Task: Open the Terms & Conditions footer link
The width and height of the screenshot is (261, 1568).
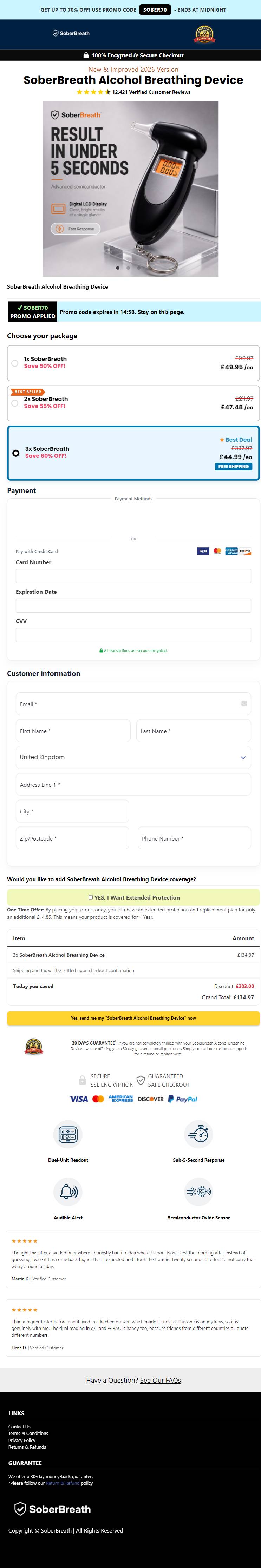Action: [28, 1434]
